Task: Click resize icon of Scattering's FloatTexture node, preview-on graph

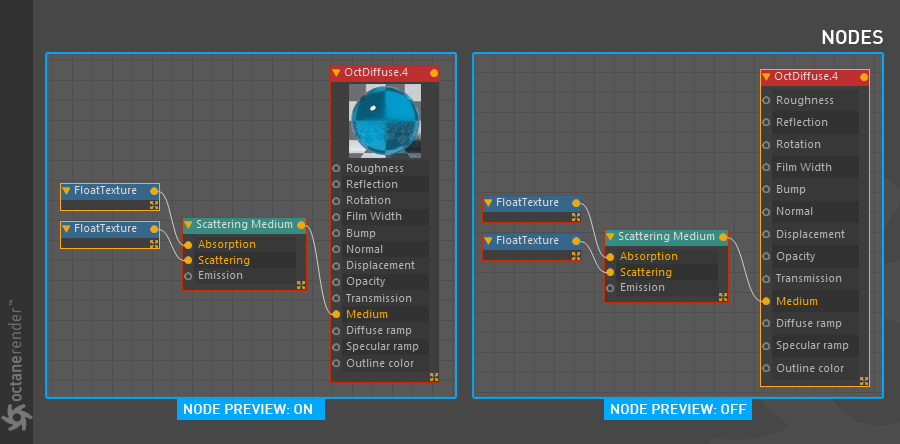Action: pyautogui.click(x=154, y=244)
